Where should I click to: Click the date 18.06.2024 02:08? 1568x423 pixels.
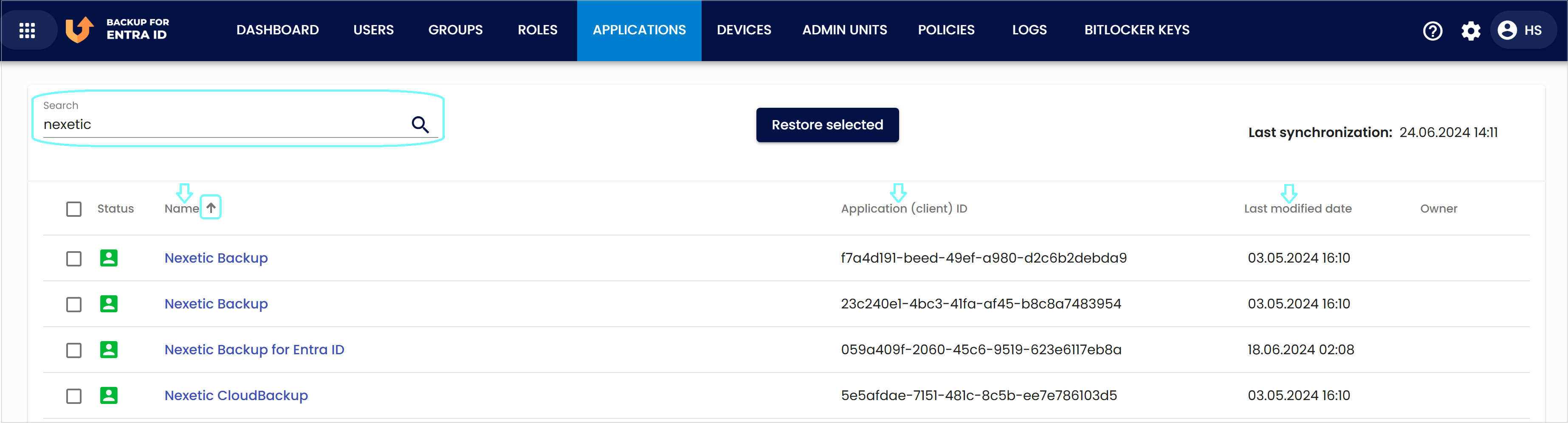click(1300, 350)
